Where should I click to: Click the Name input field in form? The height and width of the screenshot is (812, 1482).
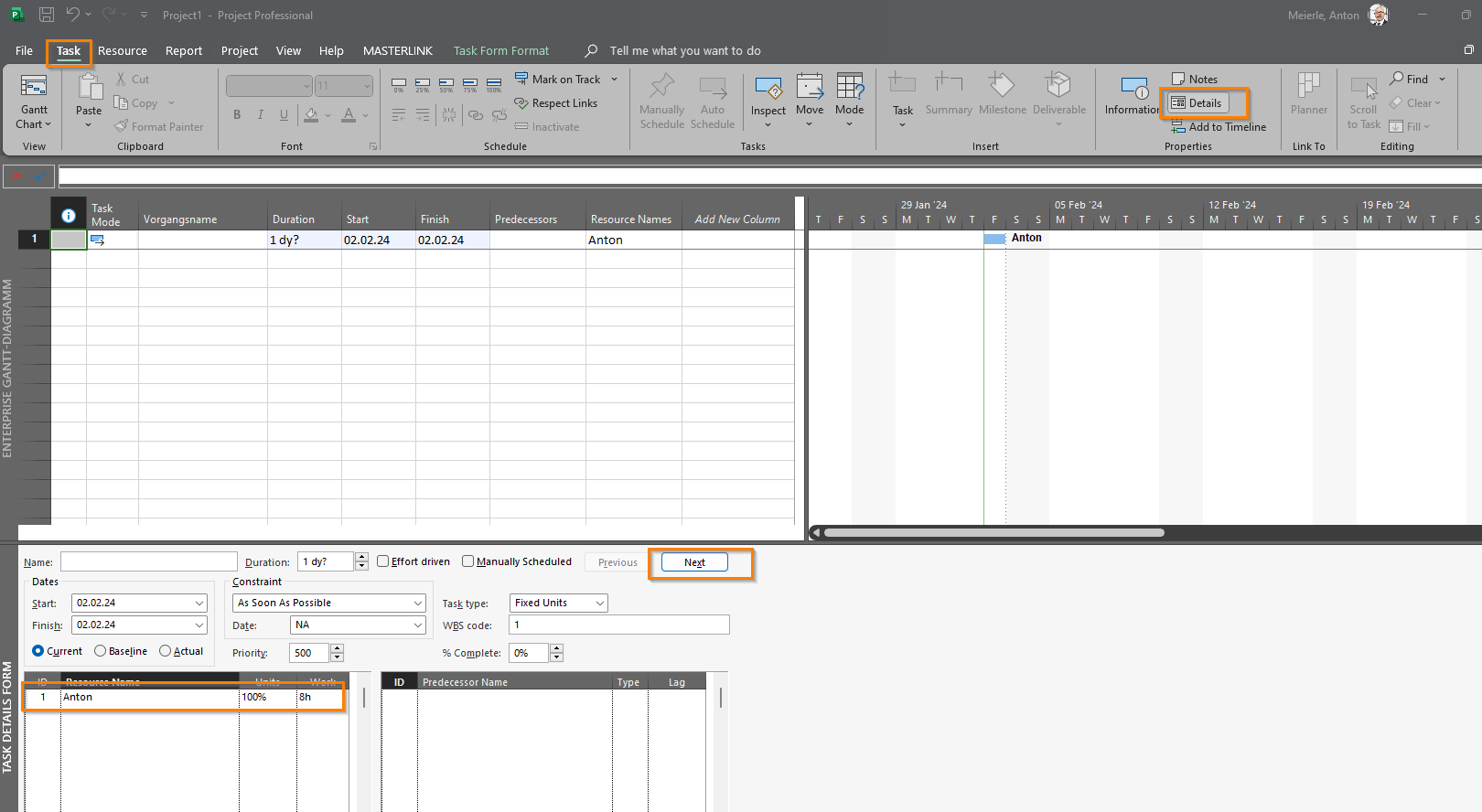[149, 561]
